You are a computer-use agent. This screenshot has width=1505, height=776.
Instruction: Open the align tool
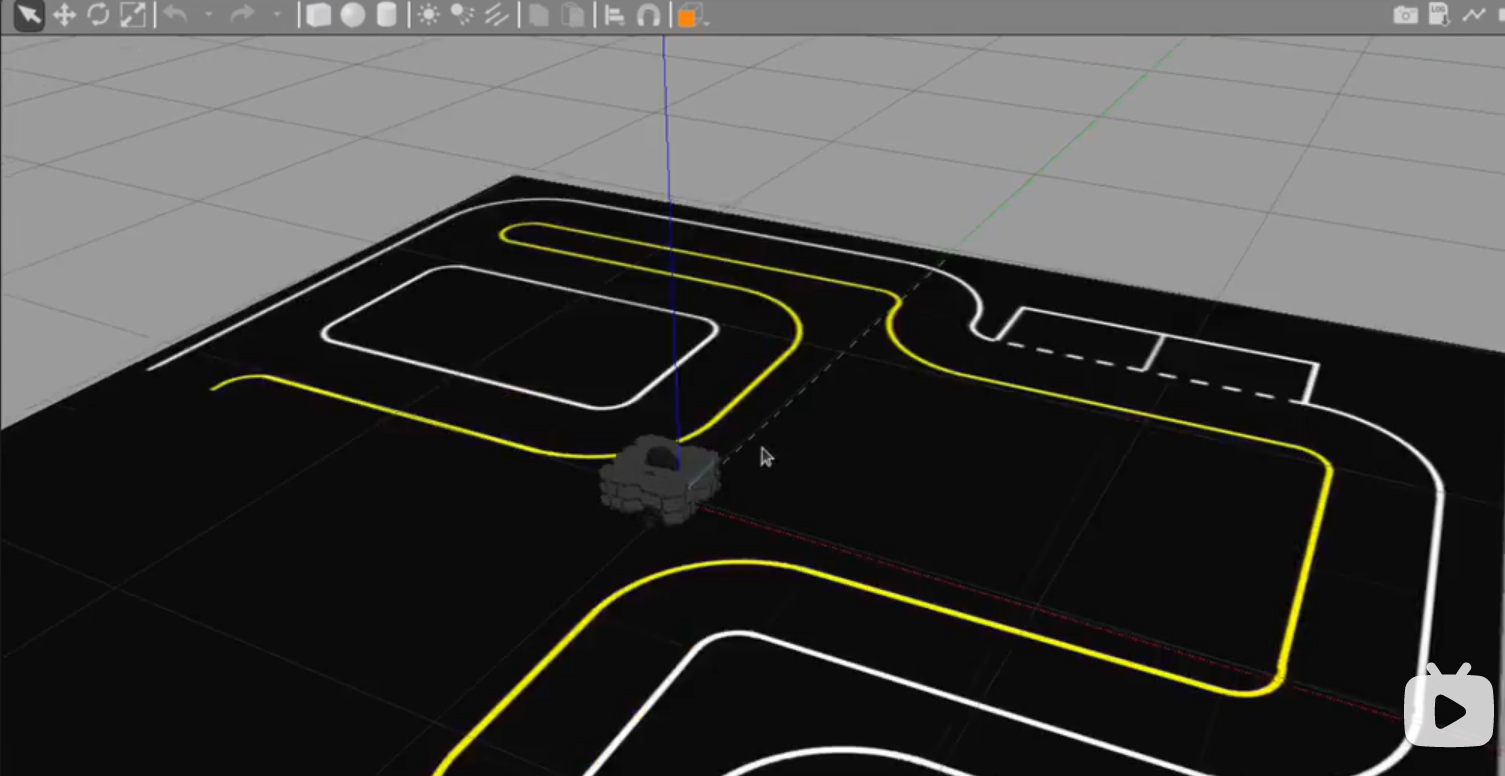click(615, 15)
